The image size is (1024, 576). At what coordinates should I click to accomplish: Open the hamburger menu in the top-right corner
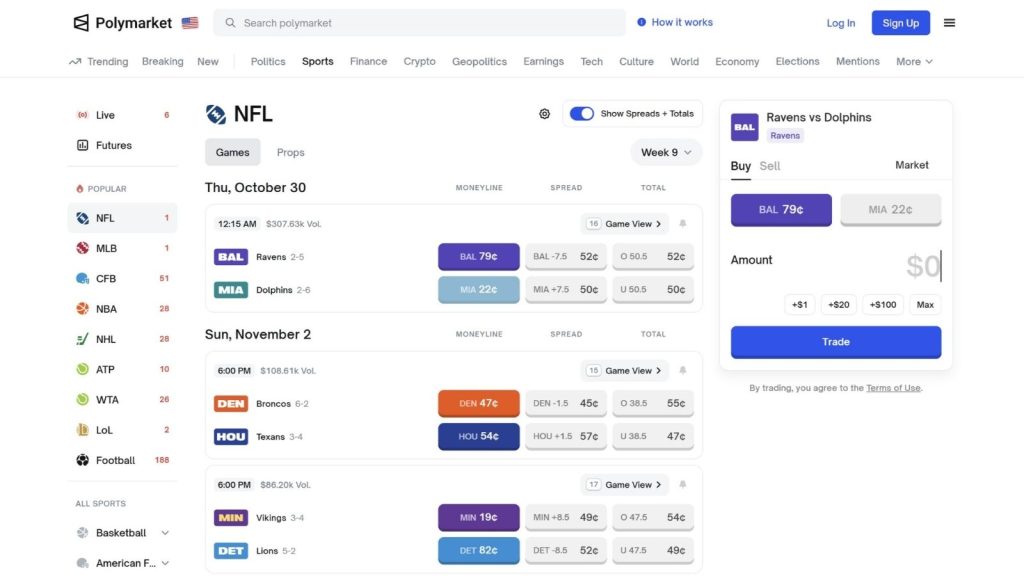click(x=949, y=22)
